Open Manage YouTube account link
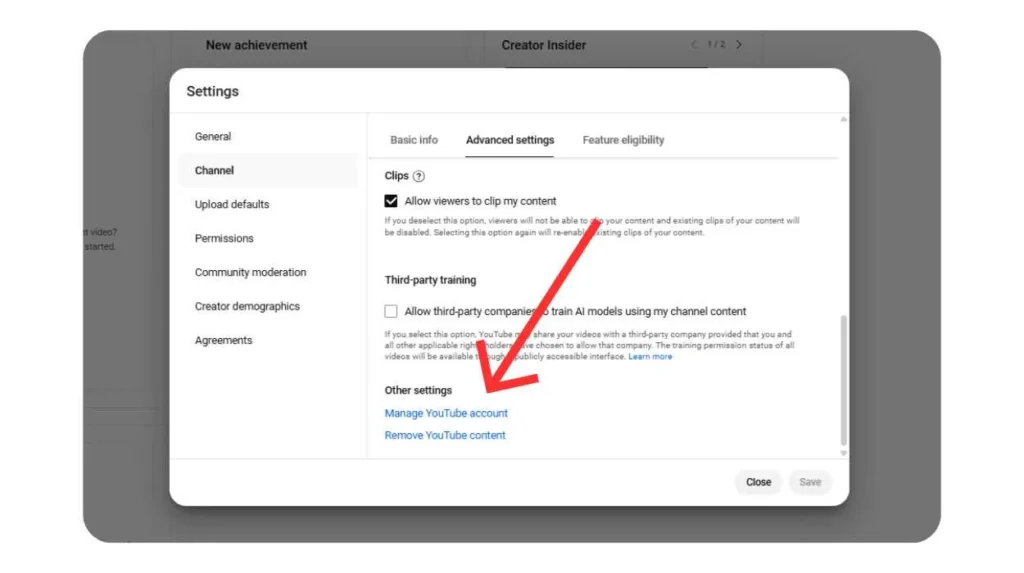 (x=446, y=413)
